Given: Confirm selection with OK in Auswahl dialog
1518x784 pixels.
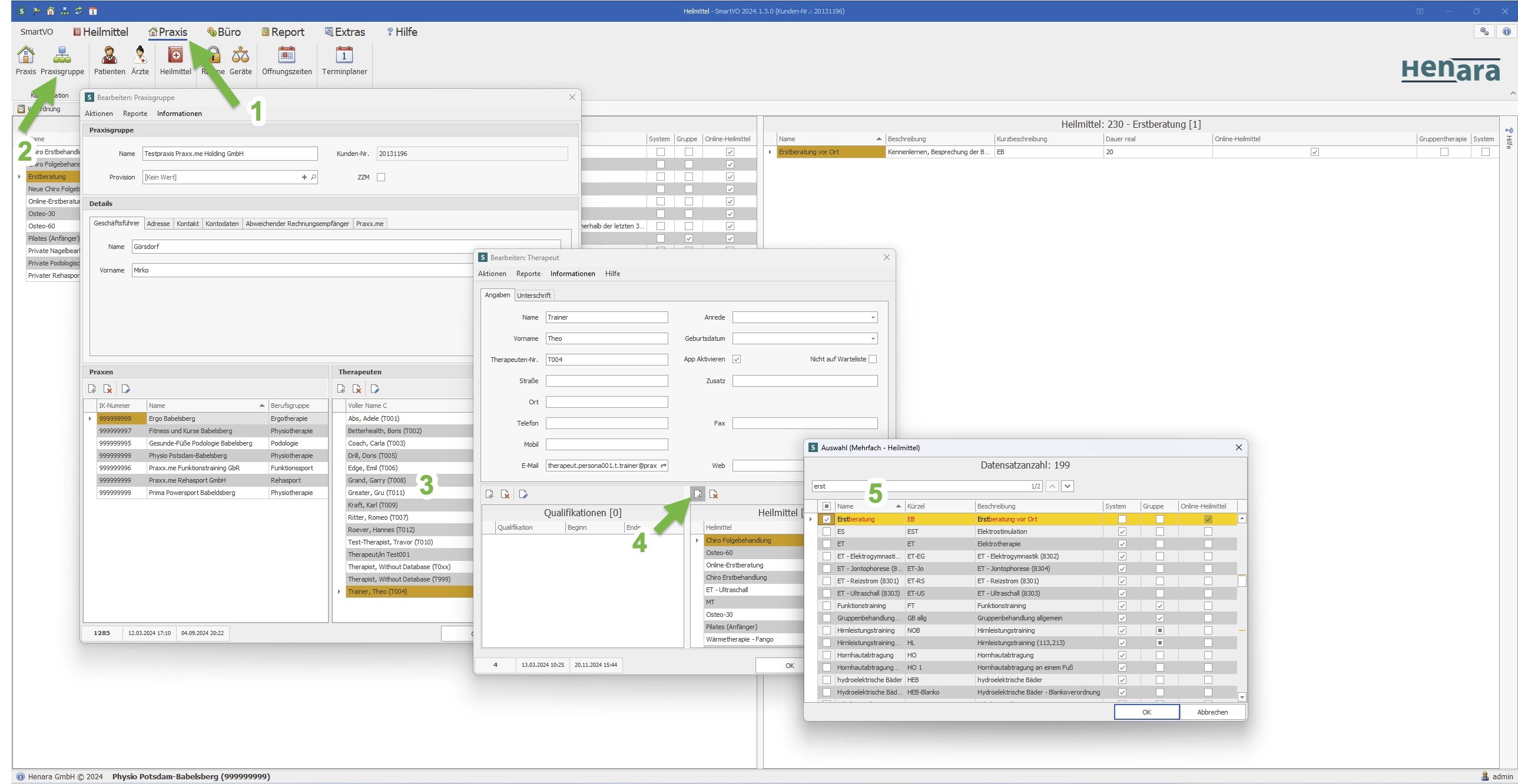Looking at the screenshot, I should click(x=1146, y=712).
